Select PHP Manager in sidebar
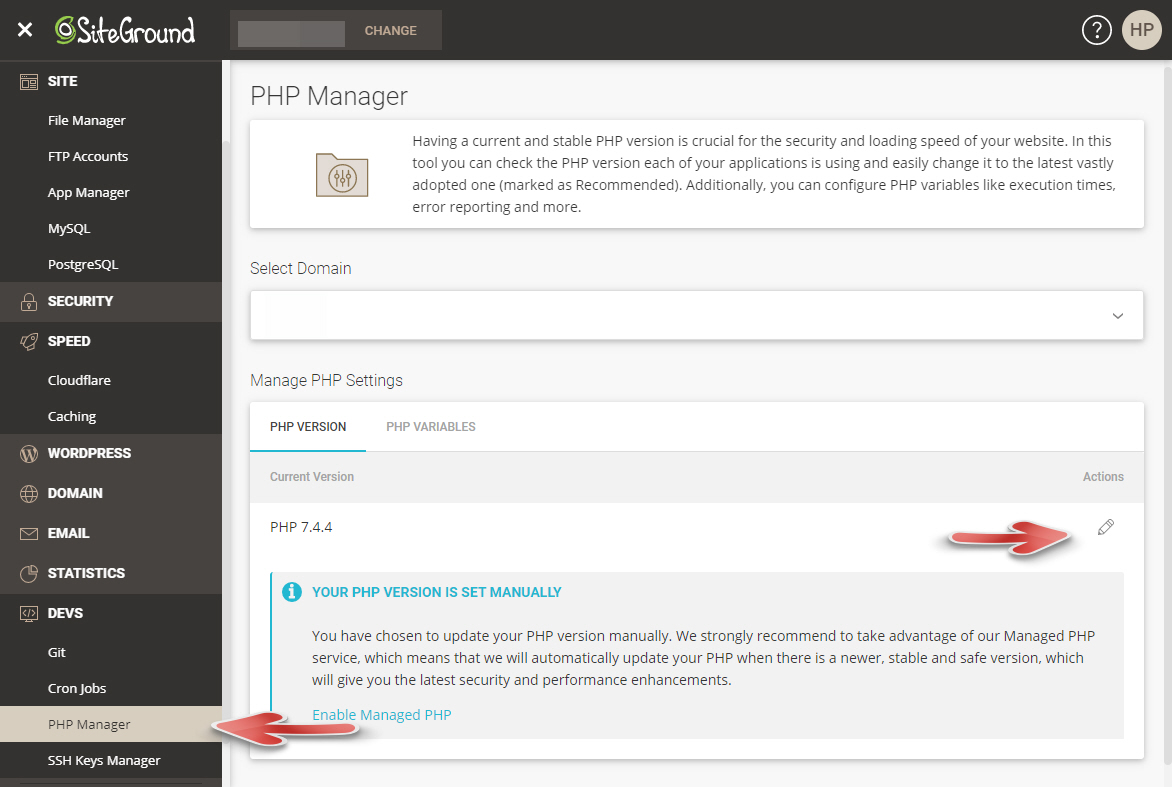This screenshot has width=1172, height=787. 111,724
